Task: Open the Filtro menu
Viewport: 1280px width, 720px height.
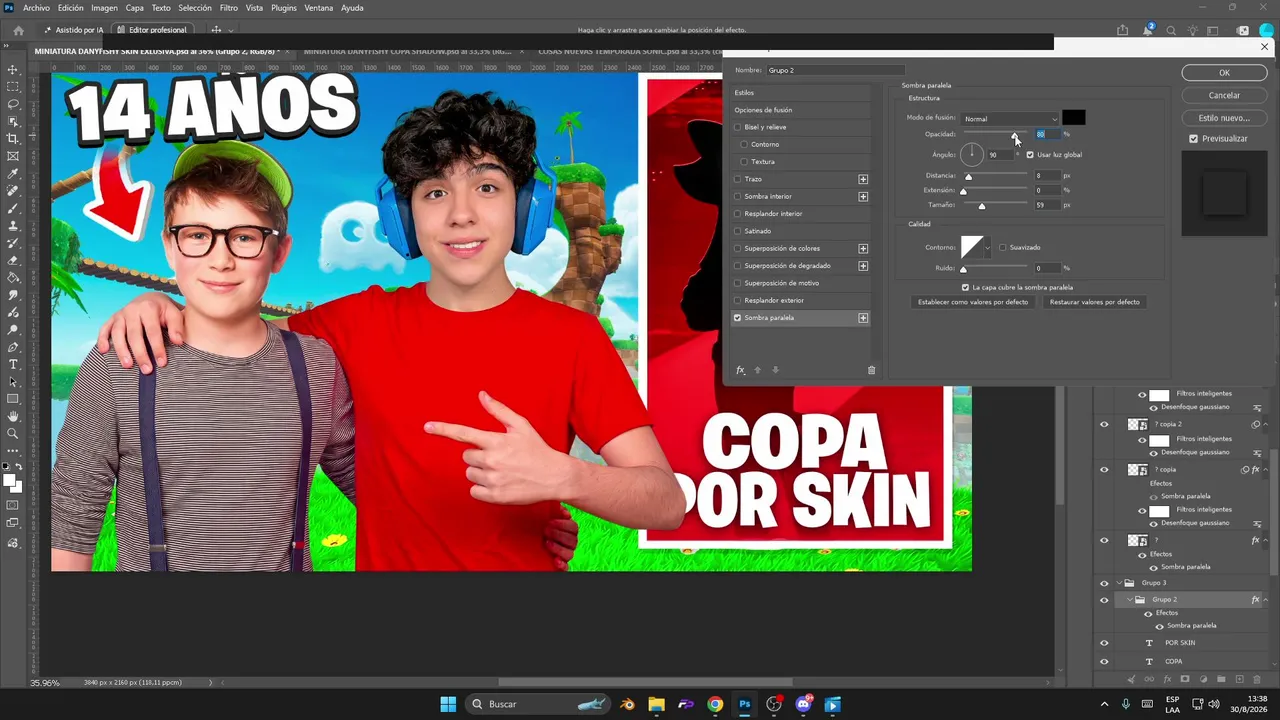Action: (x=229, y=8)
